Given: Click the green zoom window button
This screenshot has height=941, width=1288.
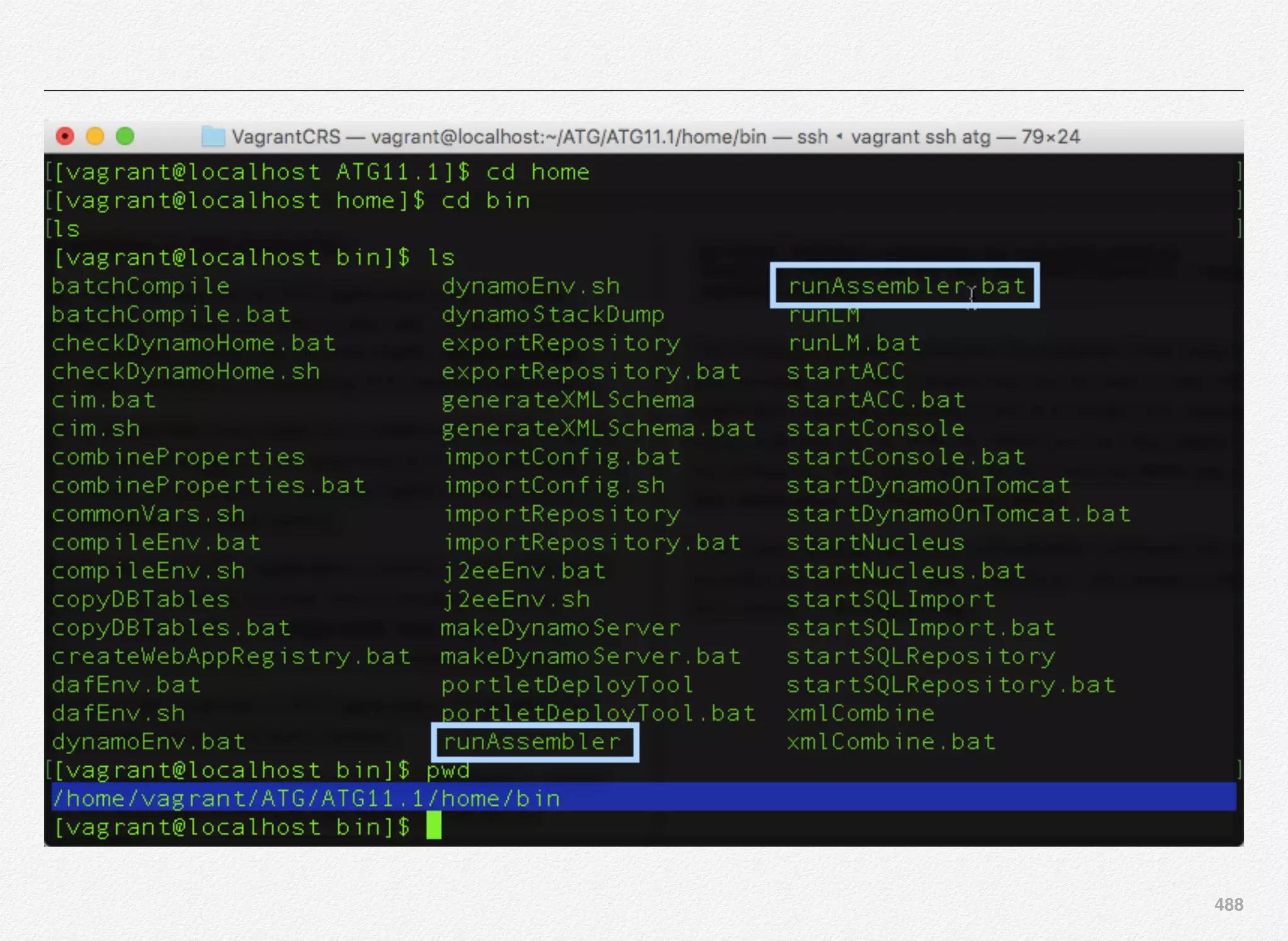Looking at the screenshot, I should [x=125, y=136].
